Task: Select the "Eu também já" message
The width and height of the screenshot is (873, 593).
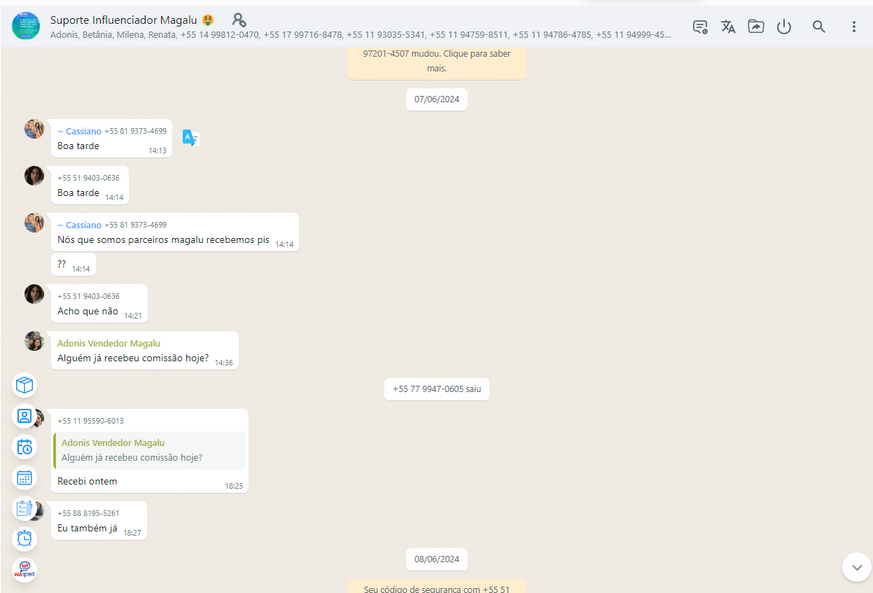Action: [87, 528]
